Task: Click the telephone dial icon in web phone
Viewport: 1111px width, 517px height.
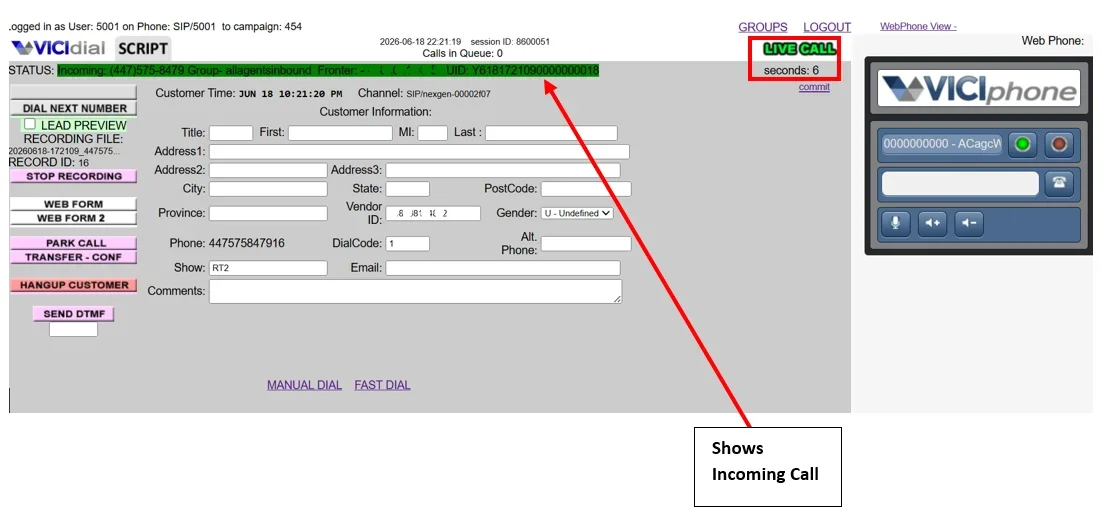Action: 1059,183
